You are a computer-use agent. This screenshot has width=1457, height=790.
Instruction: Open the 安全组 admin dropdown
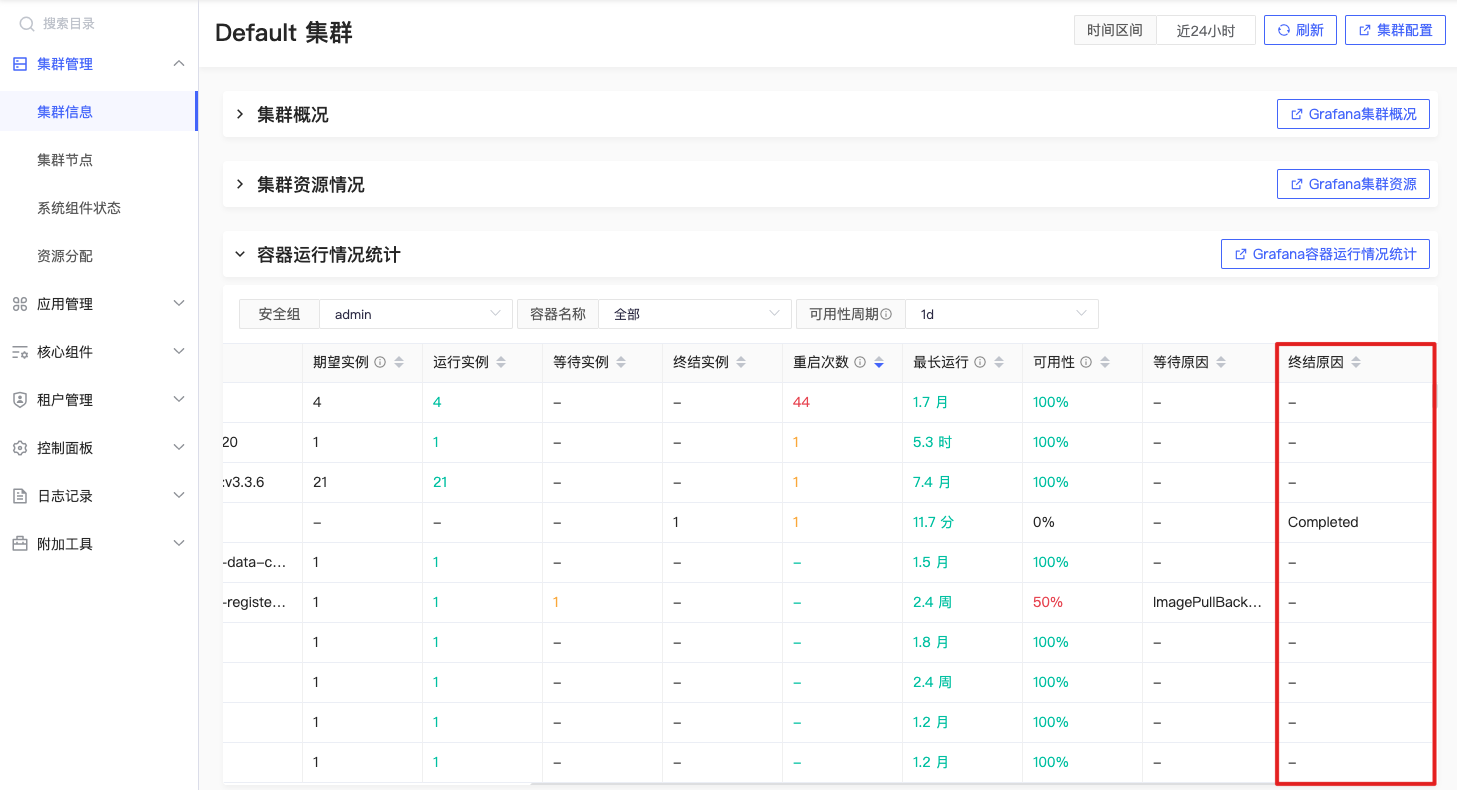415,314
